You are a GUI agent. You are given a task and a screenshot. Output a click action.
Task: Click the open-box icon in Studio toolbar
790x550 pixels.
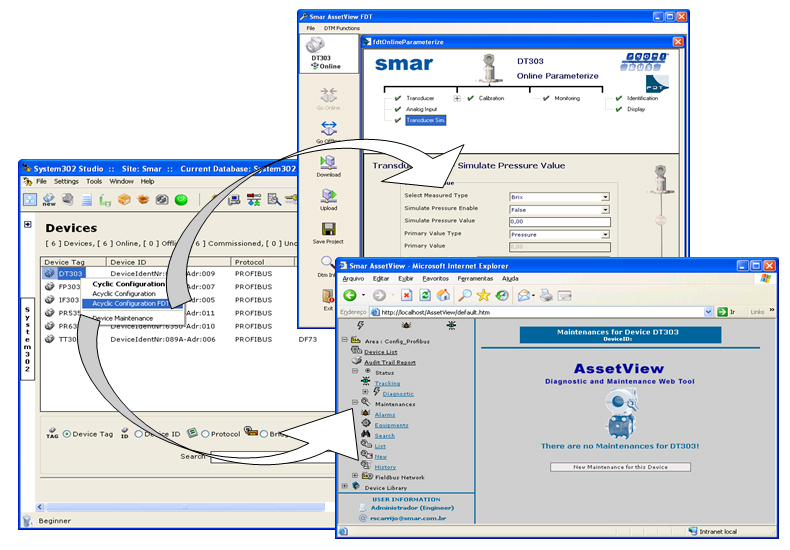click(x=143, y=200)
